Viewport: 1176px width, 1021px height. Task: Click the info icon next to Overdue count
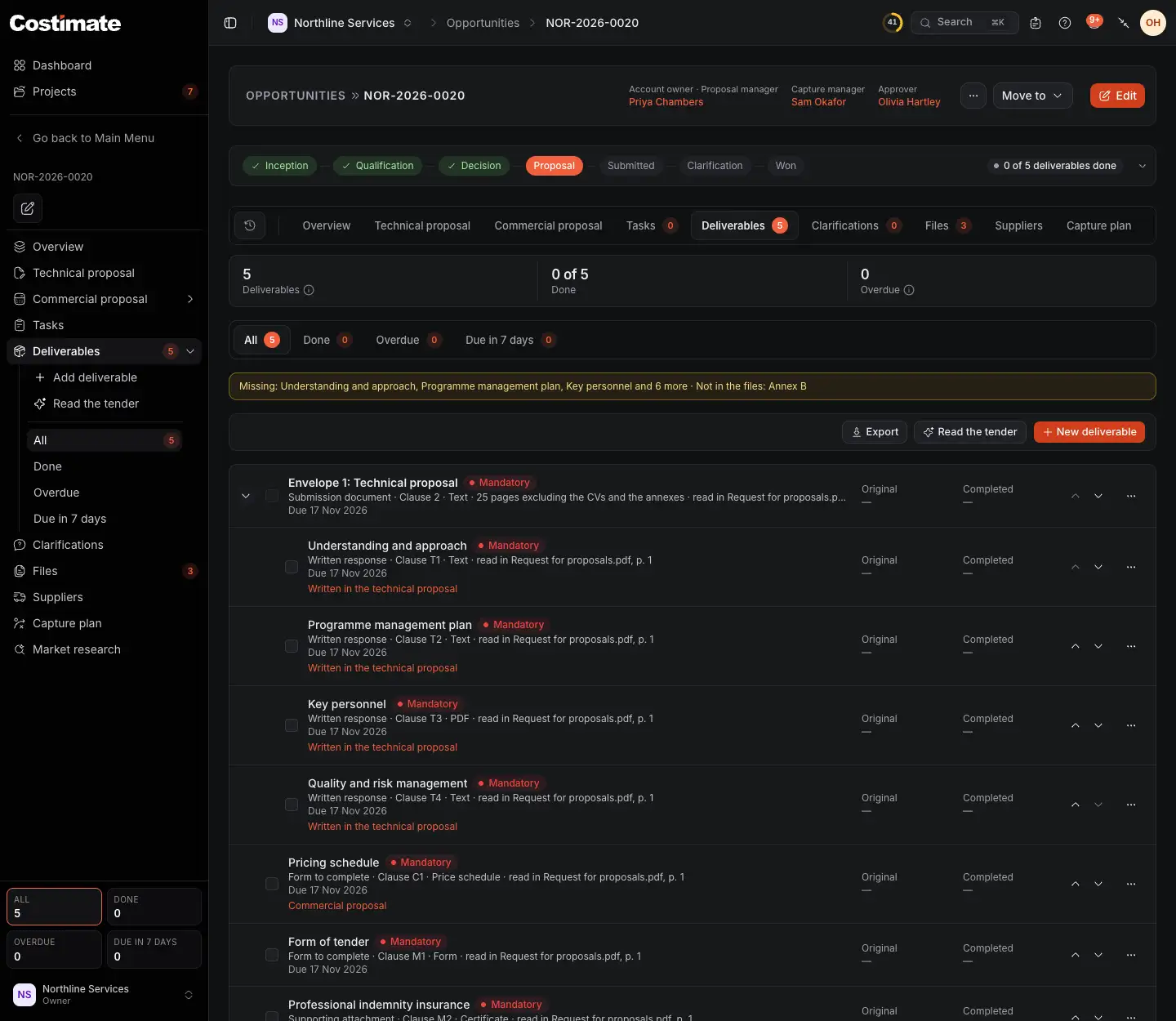909,290
